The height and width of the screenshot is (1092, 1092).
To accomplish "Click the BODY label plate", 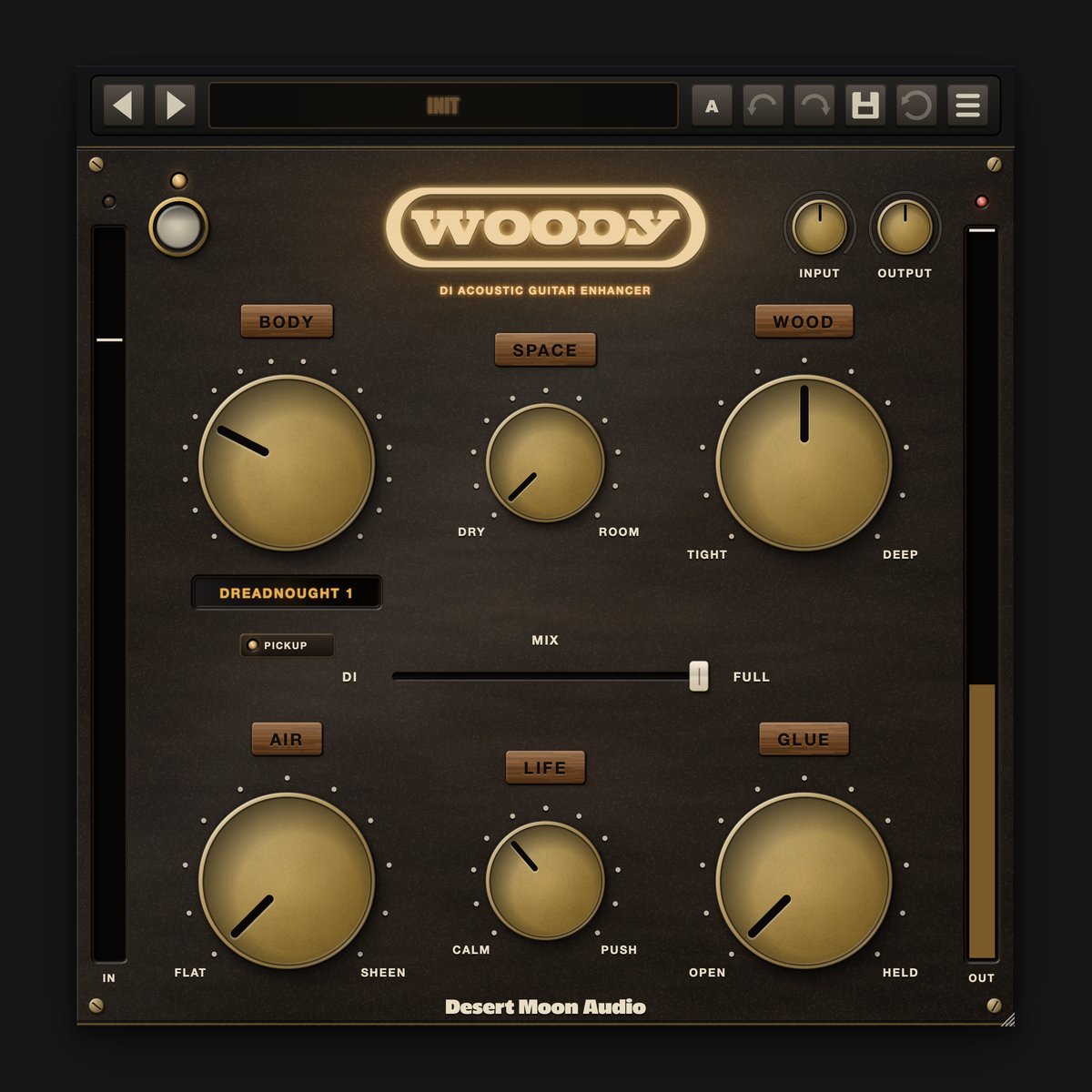I will [x=287, y=321].
